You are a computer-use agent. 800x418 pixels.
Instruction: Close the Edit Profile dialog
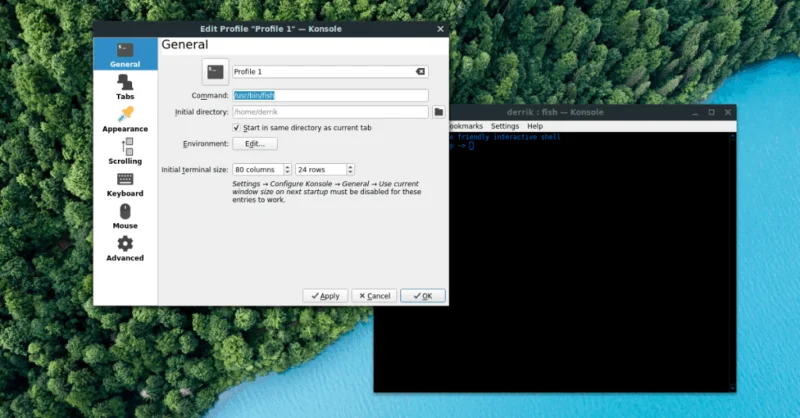pyautogui.click(x=440, y=29)
